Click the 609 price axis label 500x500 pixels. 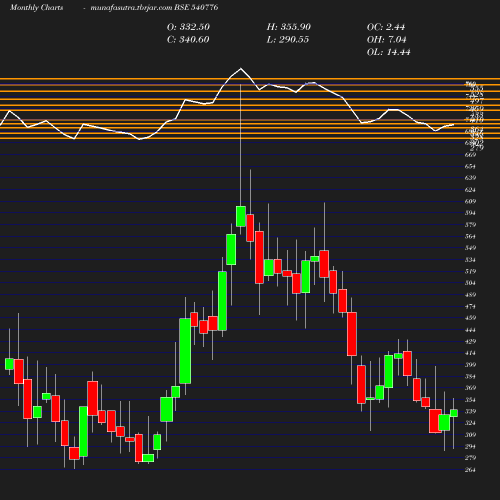[470, 201]
